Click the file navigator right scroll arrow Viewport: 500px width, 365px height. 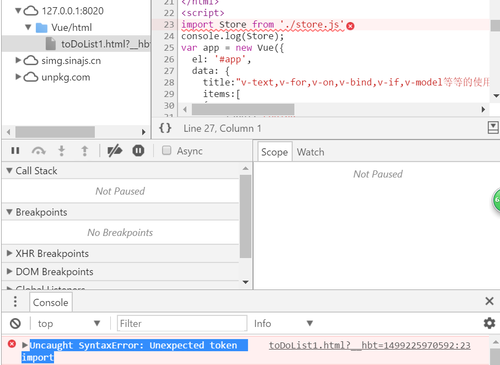click(143, 132)
